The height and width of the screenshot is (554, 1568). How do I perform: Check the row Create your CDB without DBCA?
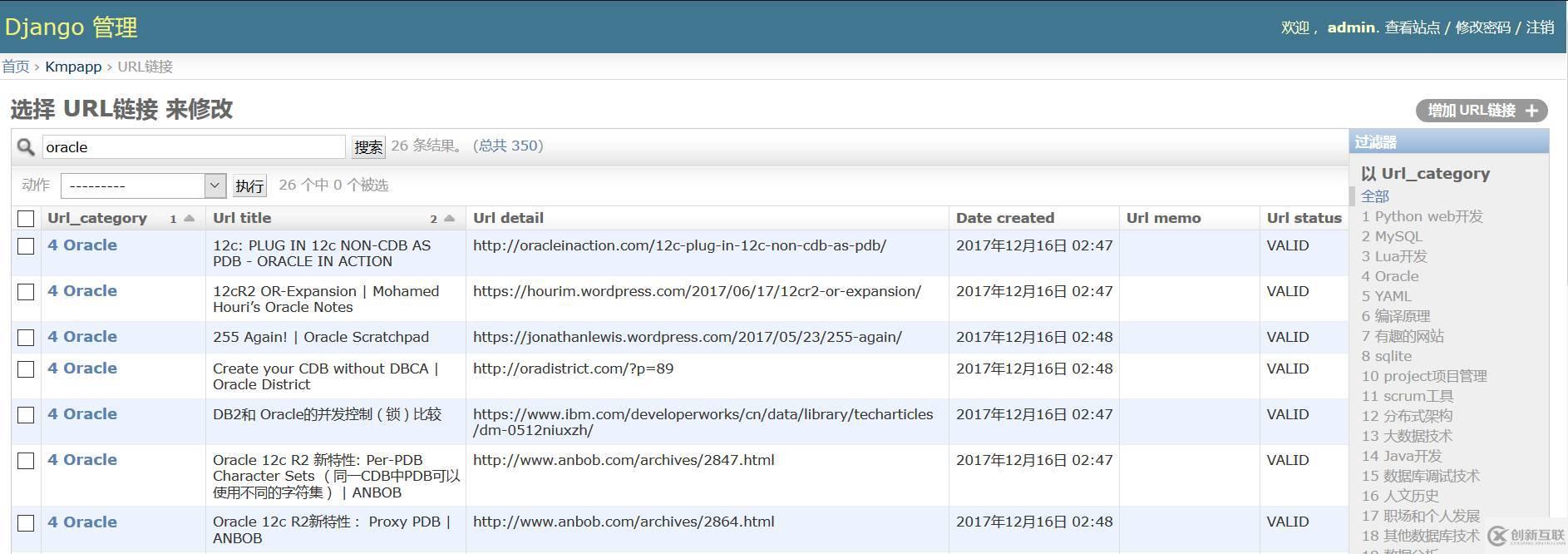[26, 369]
